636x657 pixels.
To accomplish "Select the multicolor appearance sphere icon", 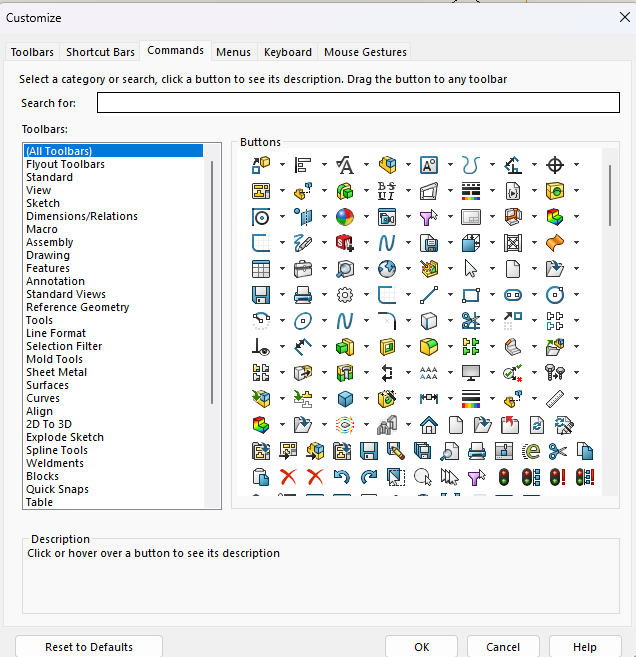I will [x=345, y=217].
